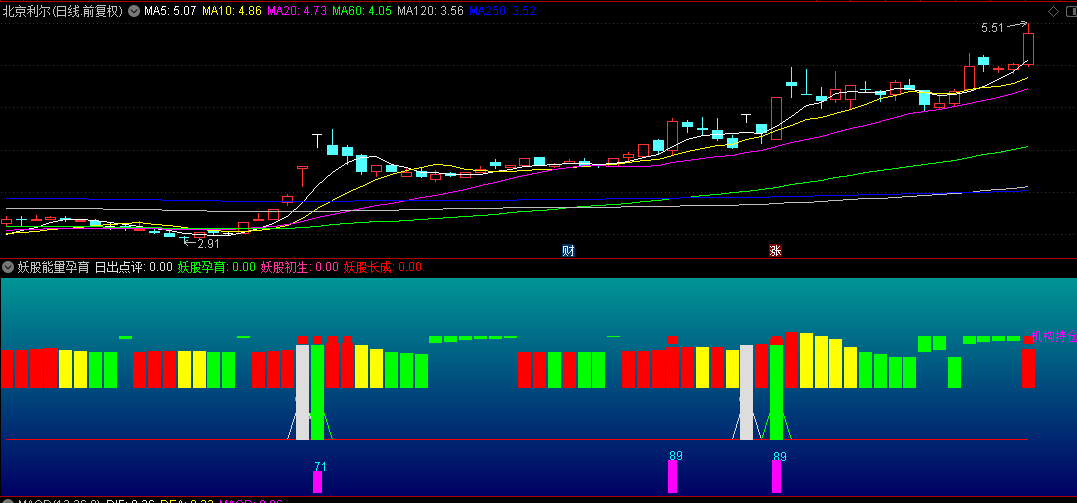Click the 财 financial event marker
The image size is (1077, 503).
[568, 251]
